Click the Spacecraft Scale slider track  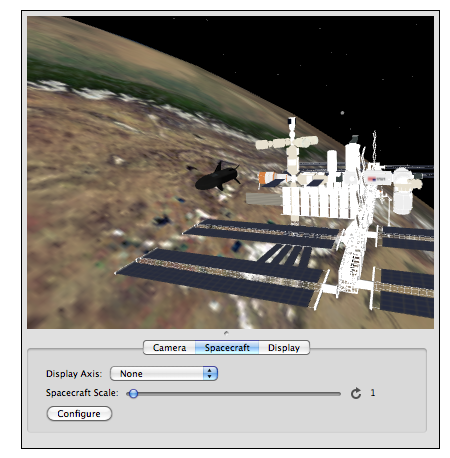[233, 394]
